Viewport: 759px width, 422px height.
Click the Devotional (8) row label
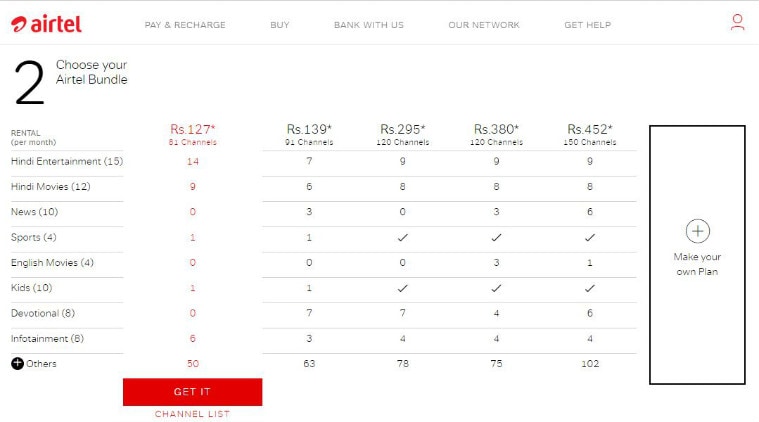(43, 314)
